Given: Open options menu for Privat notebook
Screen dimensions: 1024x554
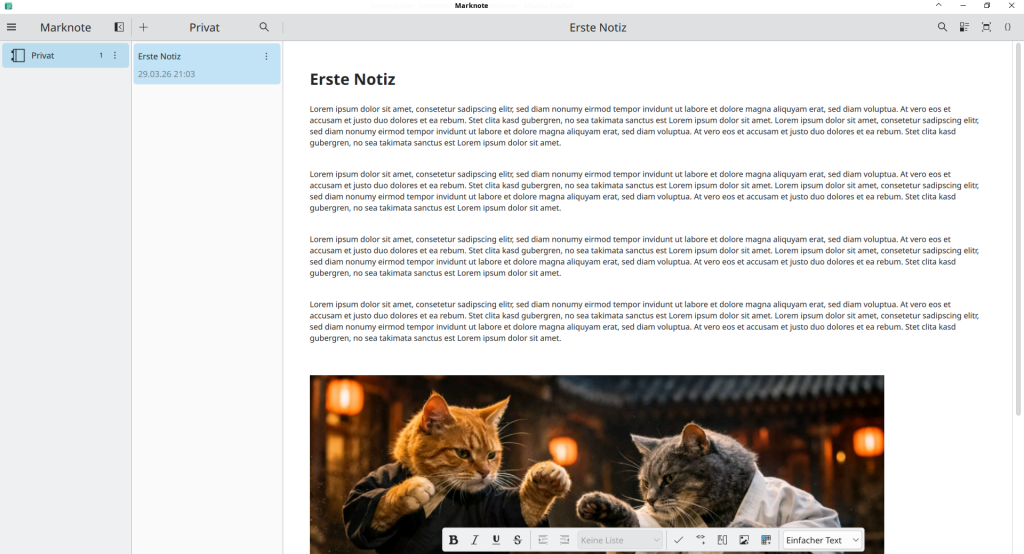Looking at the screenshot, I should point(115,56).
